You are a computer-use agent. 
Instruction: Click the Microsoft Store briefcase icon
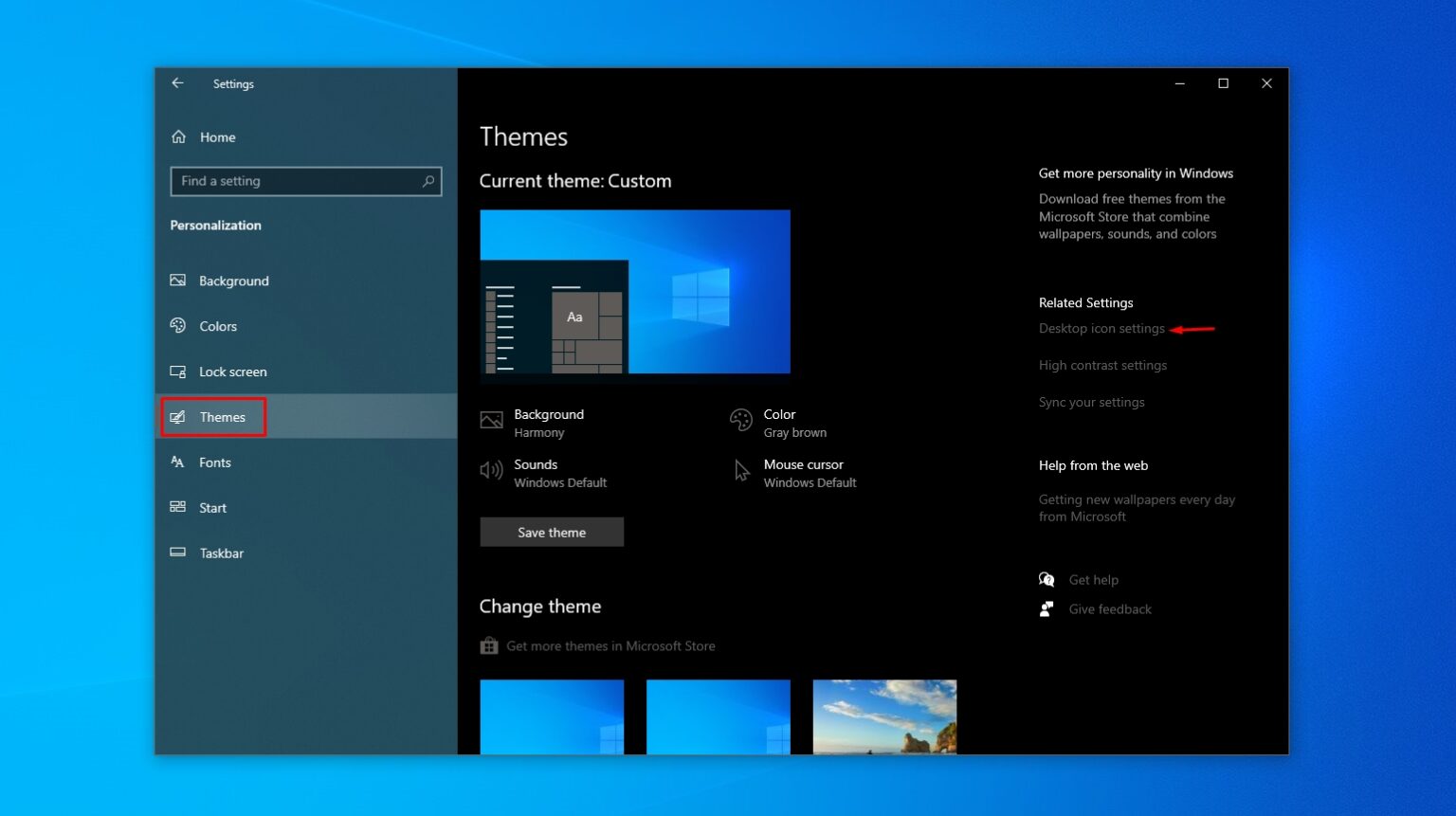click(489, 645)
